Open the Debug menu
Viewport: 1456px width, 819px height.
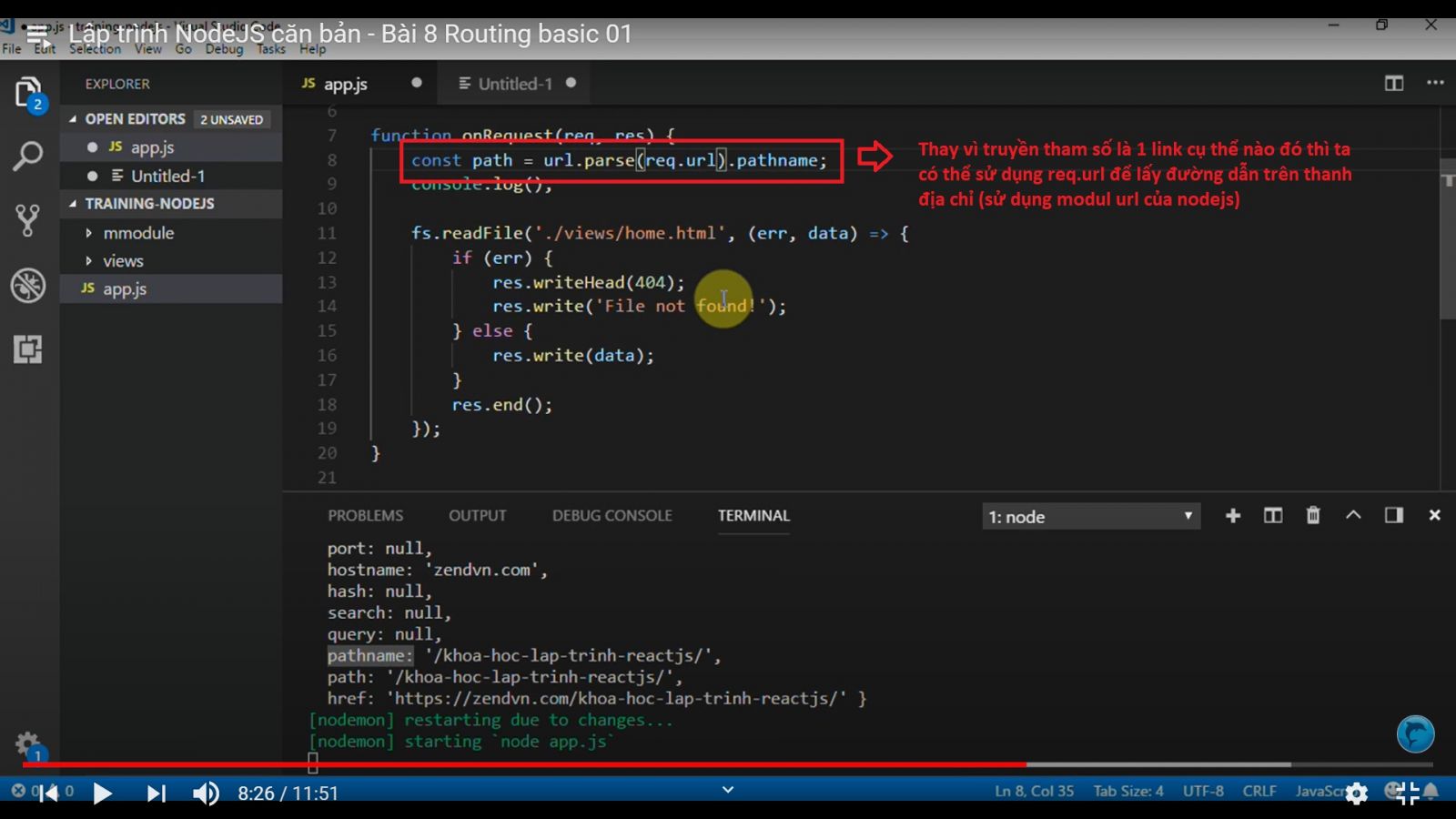[224, 49]
